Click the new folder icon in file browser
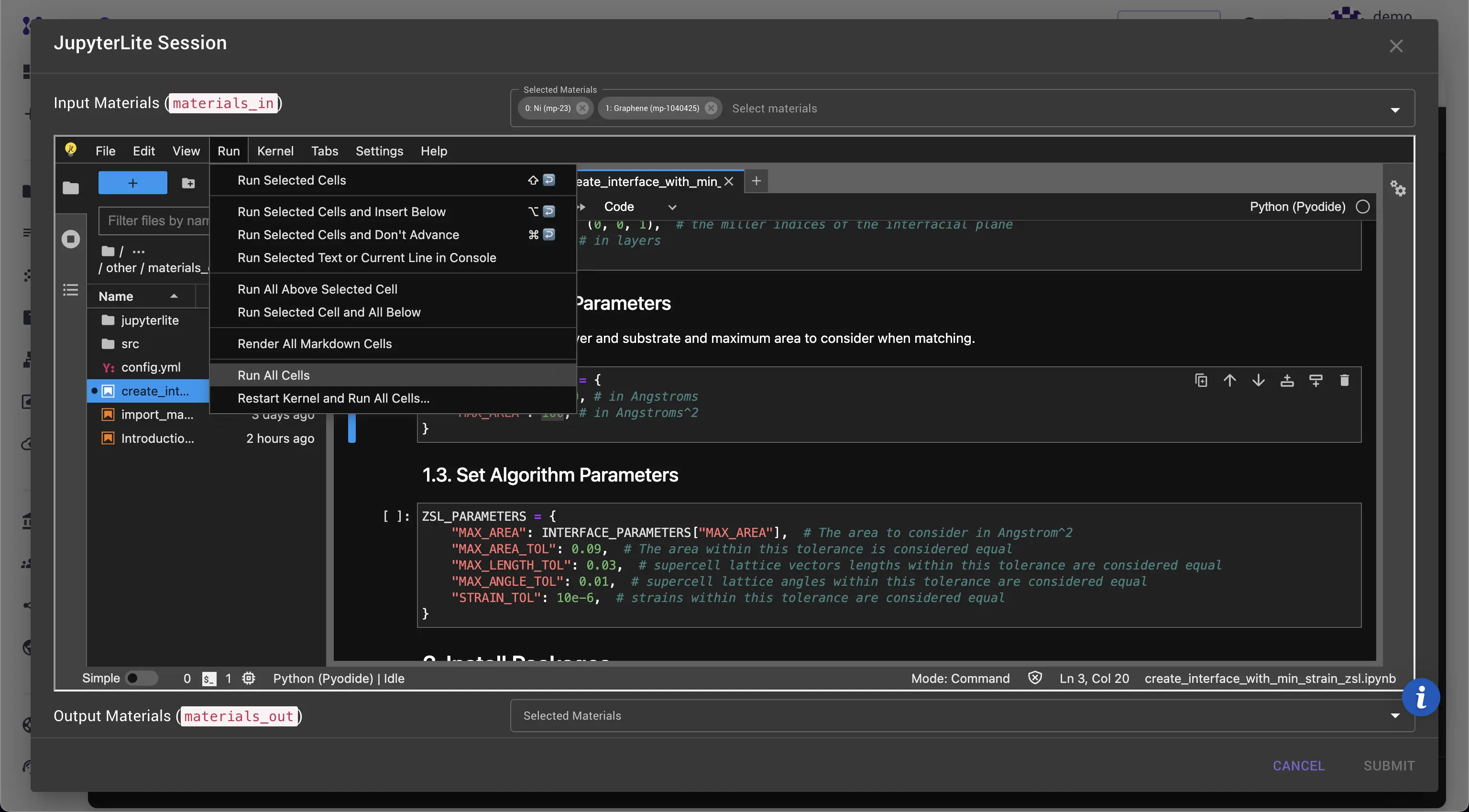 (188, 183)
